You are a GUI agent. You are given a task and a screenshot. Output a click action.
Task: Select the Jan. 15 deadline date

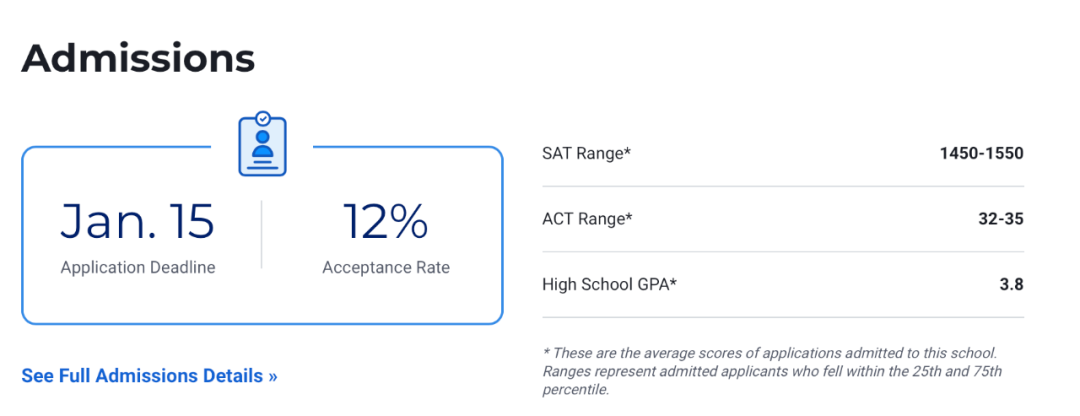[x=137, y=222]
